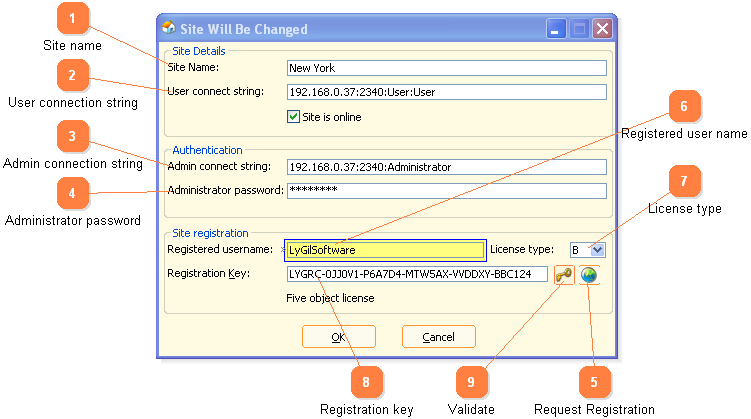This screenshot has height=419, width=751.
Task: Click into the Admin connect string field
Action: (x=447, y=167)
